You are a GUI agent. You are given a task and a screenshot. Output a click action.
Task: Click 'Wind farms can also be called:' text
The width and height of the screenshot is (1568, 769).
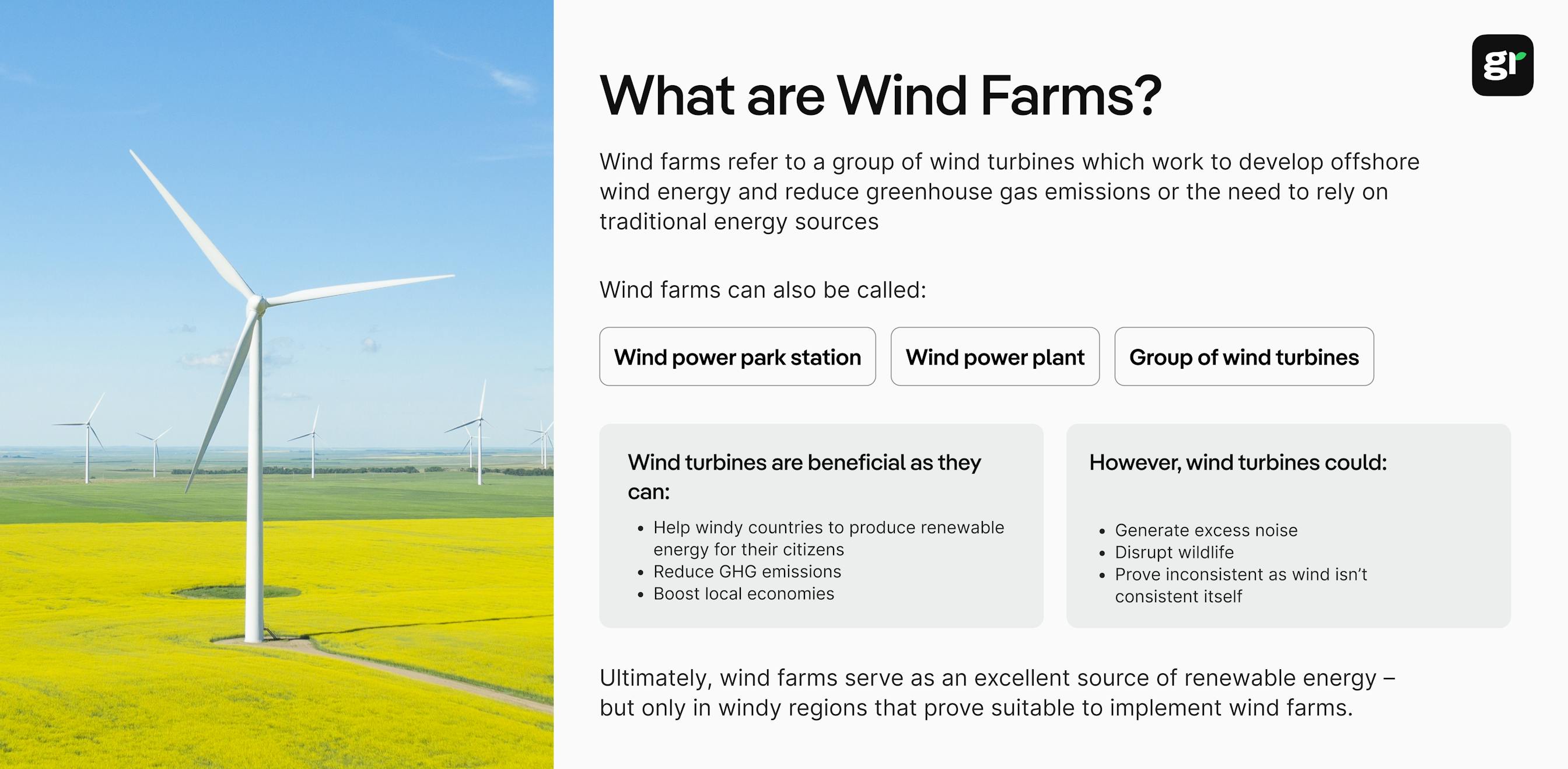[762, 290]
